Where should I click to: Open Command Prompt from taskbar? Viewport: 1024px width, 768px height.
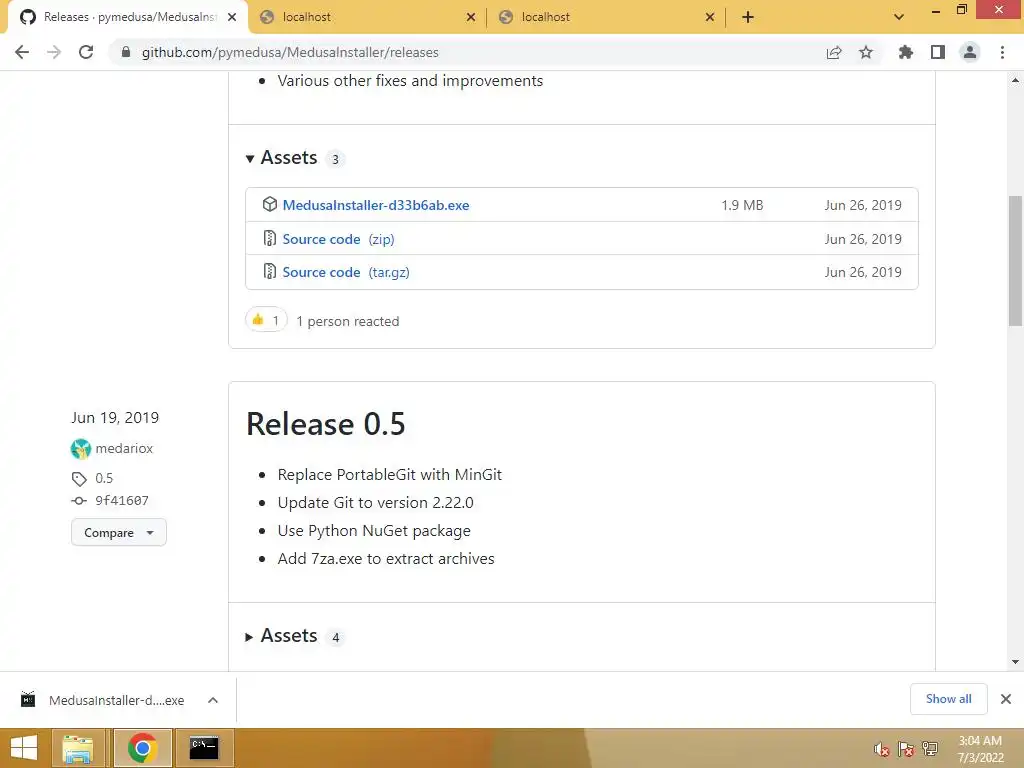[x=204, y=748]
